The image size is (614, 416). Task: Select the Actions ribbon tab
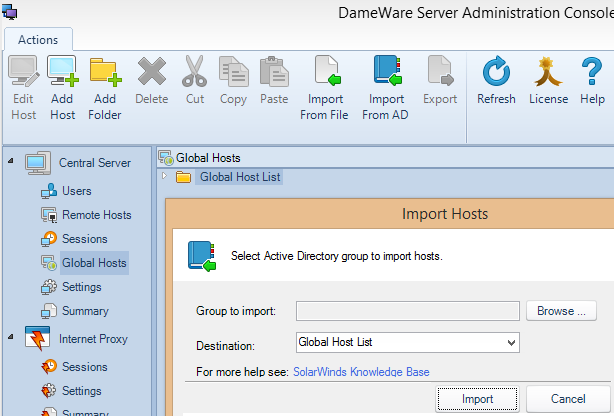pyautogui.click(x=38, y=39)
